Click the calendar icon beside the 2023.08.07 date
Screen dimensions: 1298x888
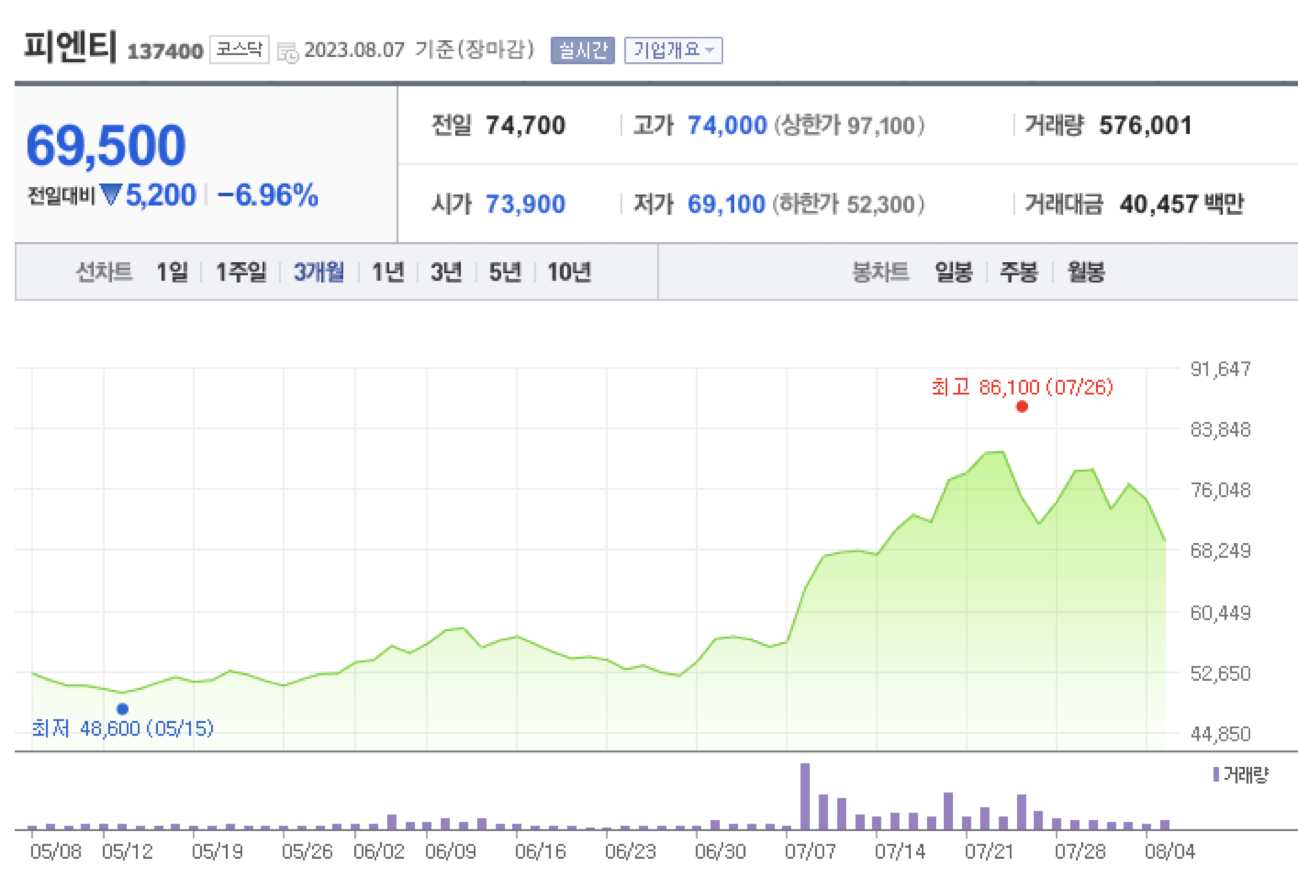coord(287,51)
